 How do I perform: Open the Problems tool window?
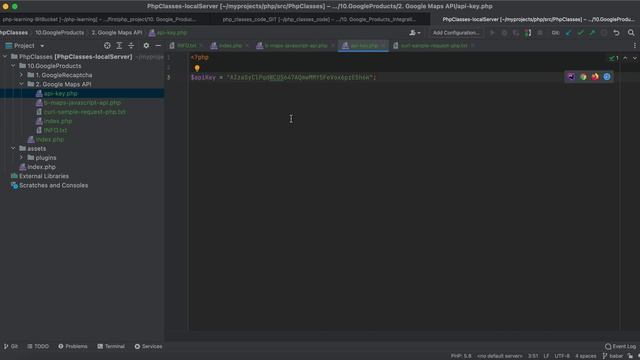click(73, 347)
